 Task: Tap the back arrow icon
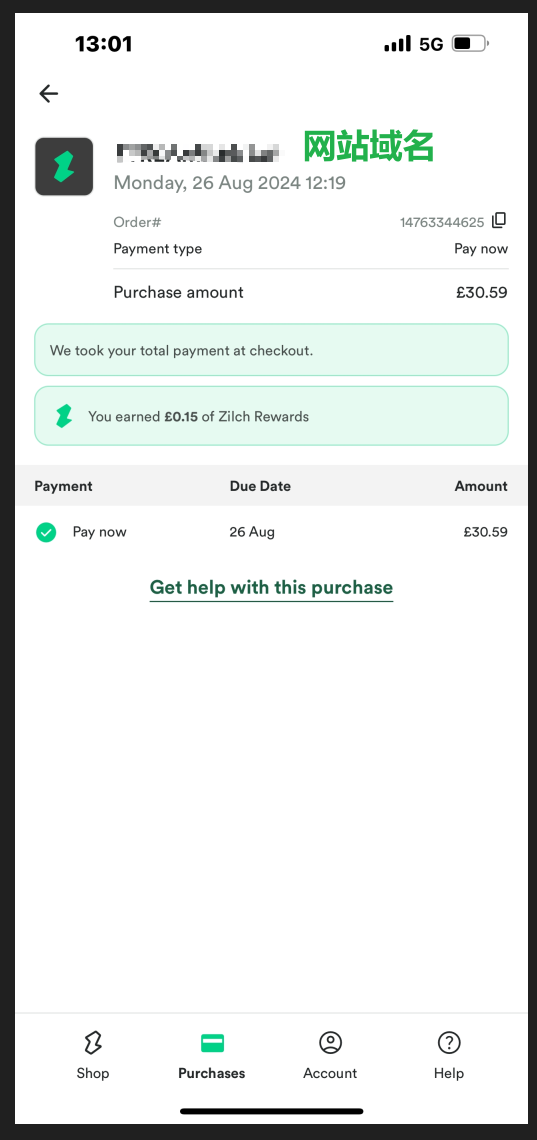(x=49, y=93)
